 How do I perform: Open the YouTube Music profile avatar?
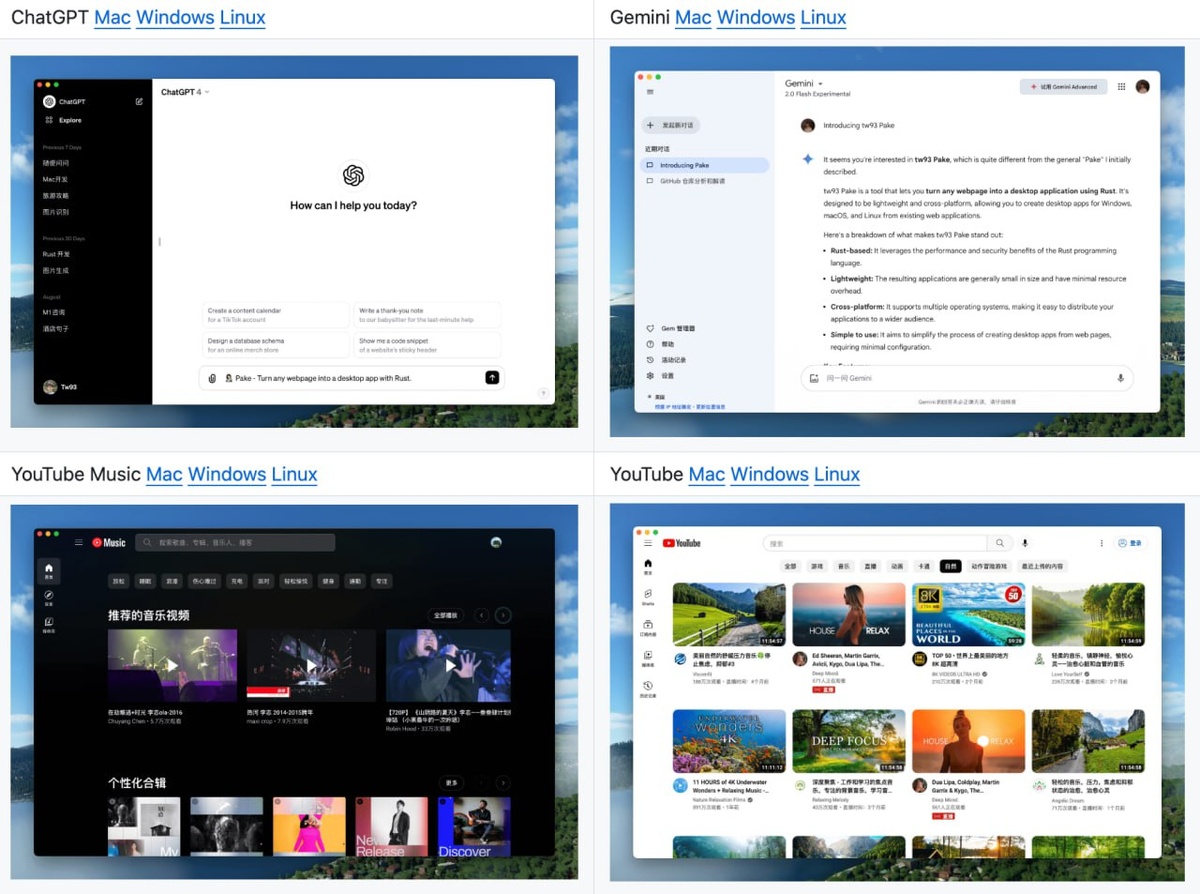point(497,542)
